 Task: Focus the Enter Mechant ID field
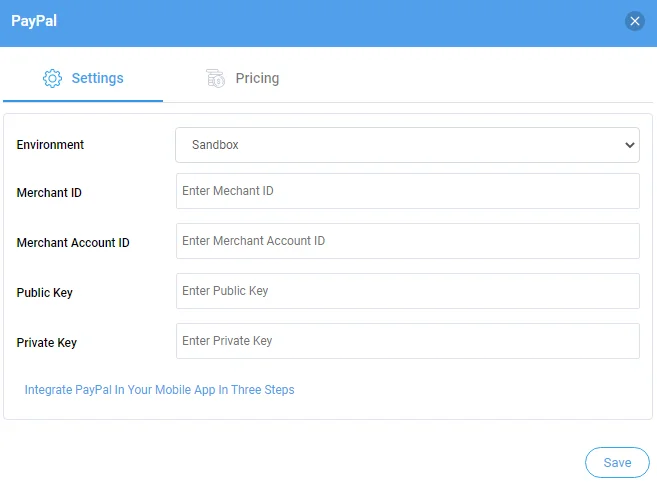(x=407, y=191)
